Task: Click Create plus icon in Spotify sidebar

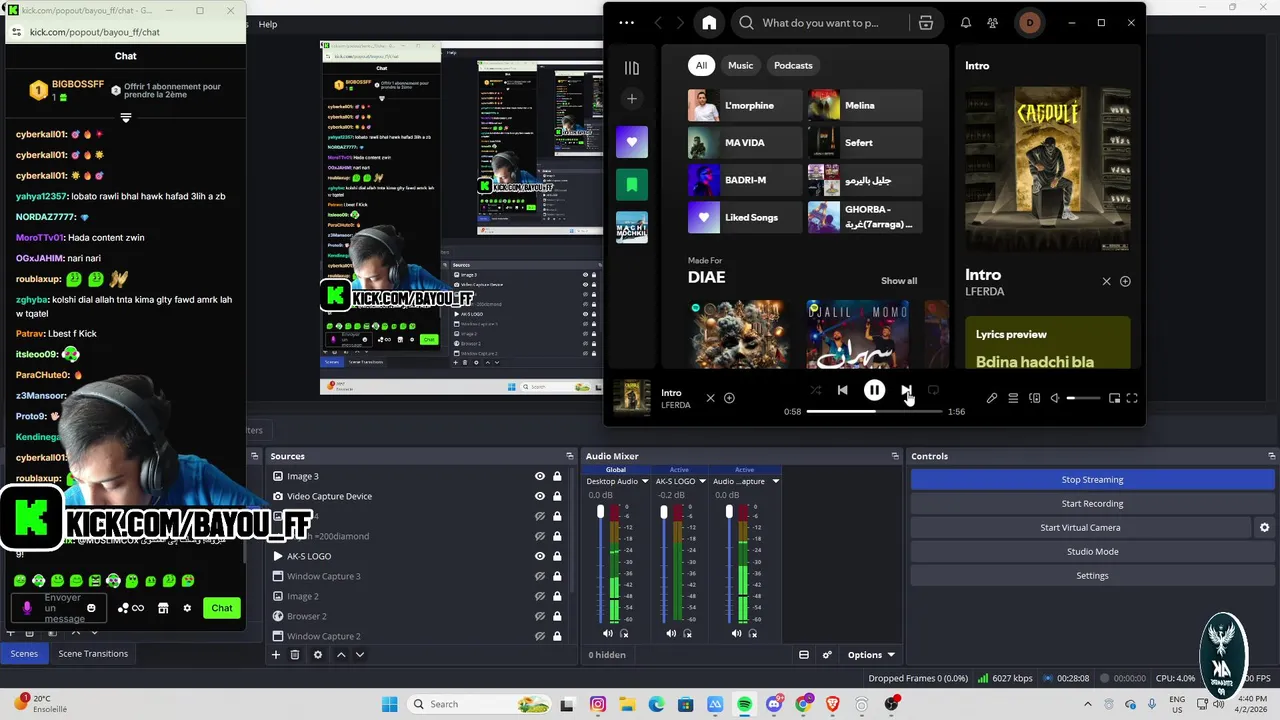Action: pos(632,98)
